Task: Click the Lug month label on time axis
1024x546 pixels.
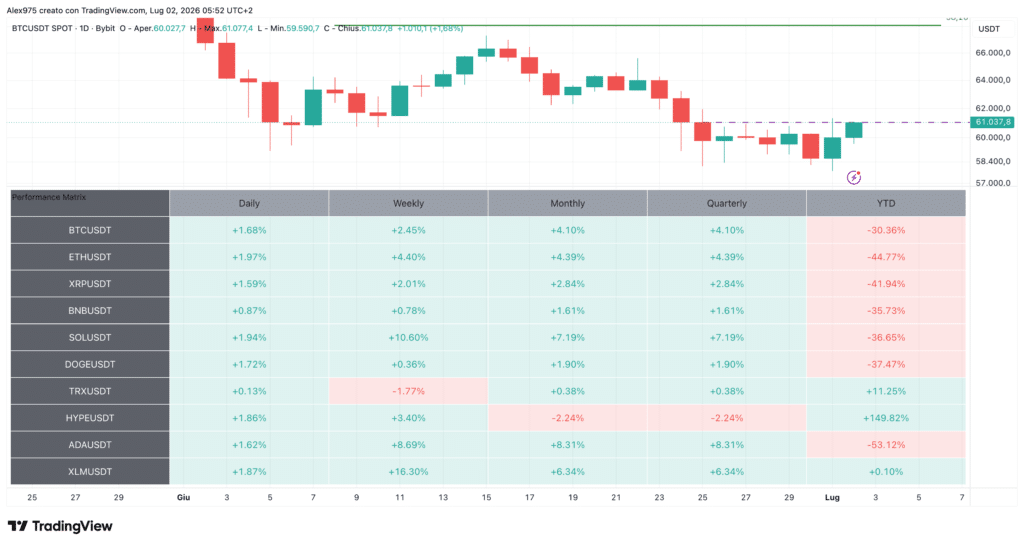Action: pyautogui.click(x=832, y=497)
